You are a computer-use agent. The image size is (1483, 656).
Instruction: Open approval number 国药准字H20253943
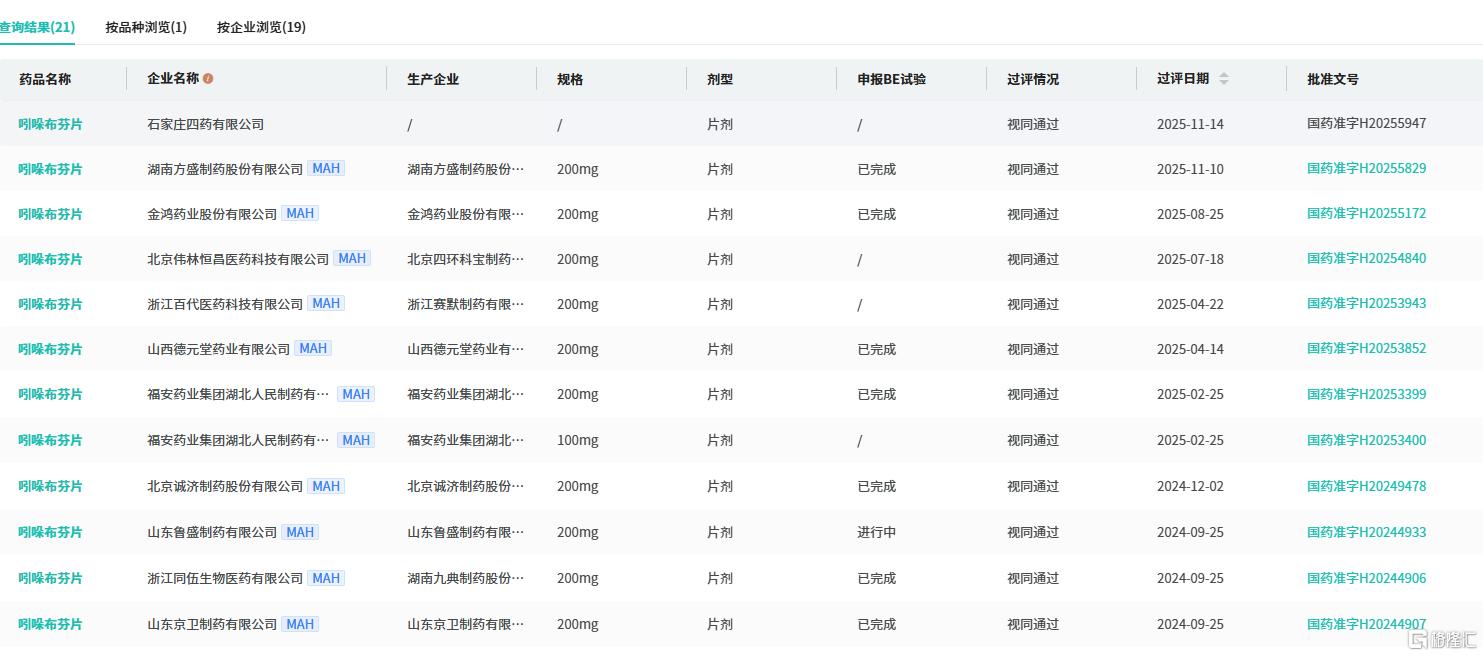pyautogui.click(x=1366, y=304)
